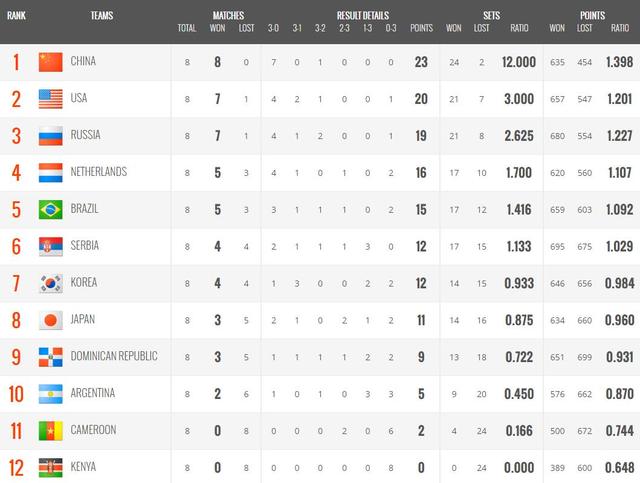Click the Argentina flag icon
Viewport: 640px width, 483px height.
point(50,393)
